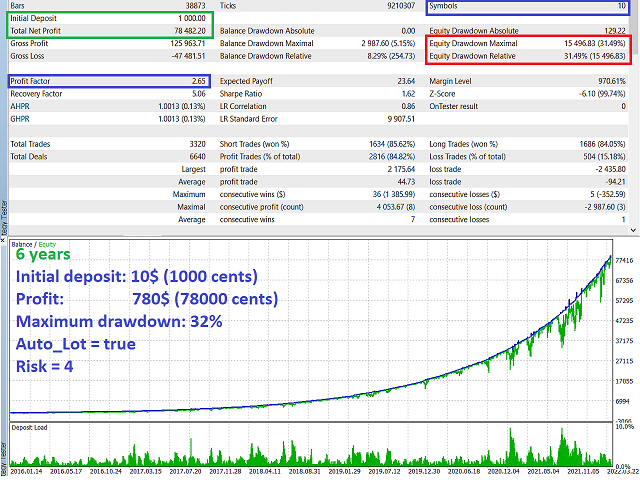Select Profit Trades value 2816 (84.82%)
Viewport: 640px width, 480px height.
tap(392, 157)
